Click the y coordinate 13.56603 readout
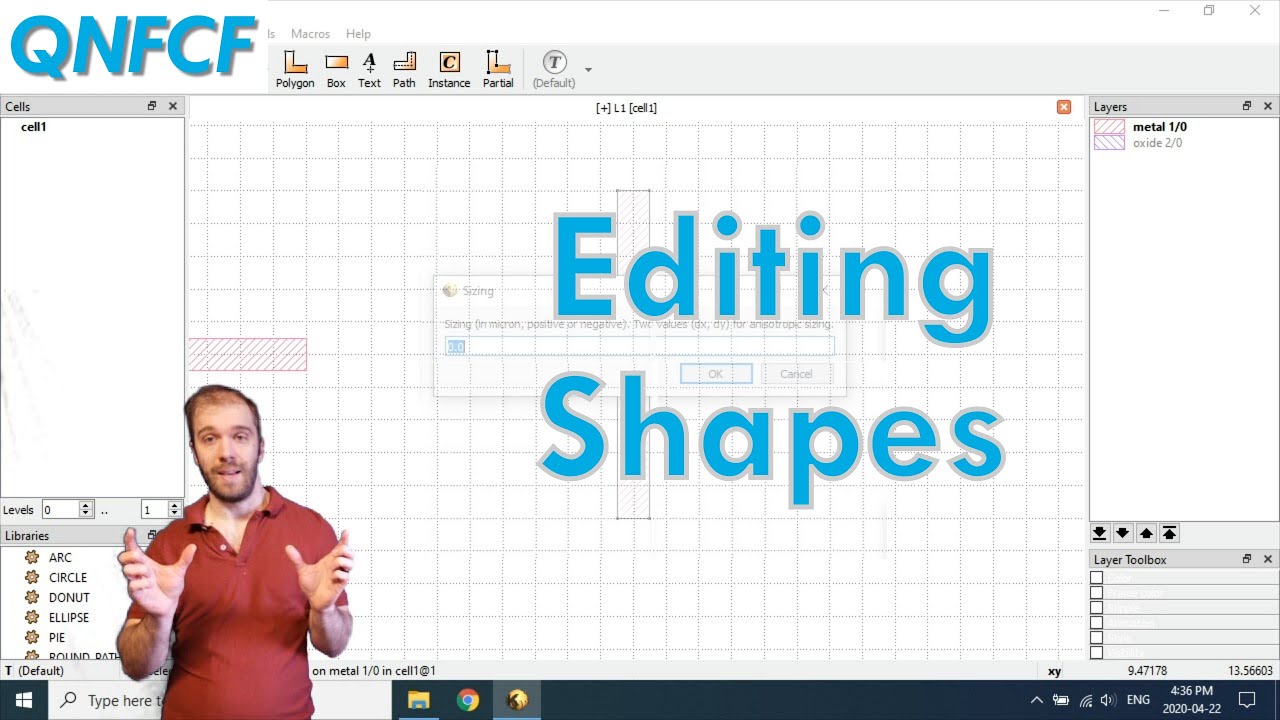 [1250, 671]
